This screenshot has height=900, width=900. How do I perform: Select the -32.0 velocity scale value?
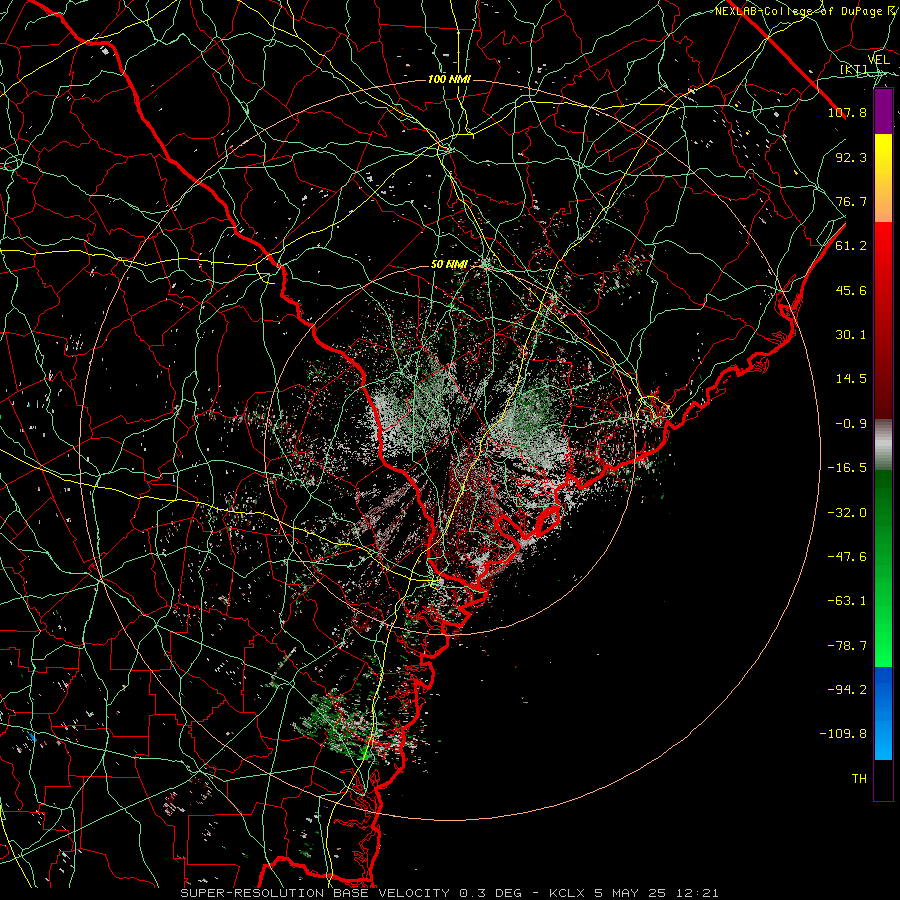(847, 513)
